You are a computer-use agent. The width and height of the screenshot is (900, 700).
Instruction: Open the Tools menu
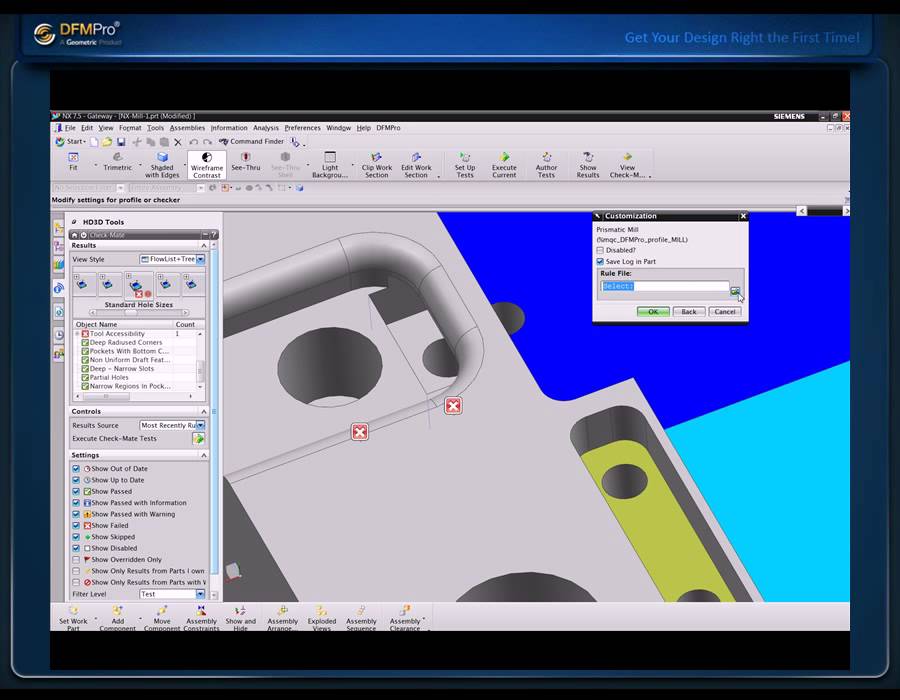155,128
